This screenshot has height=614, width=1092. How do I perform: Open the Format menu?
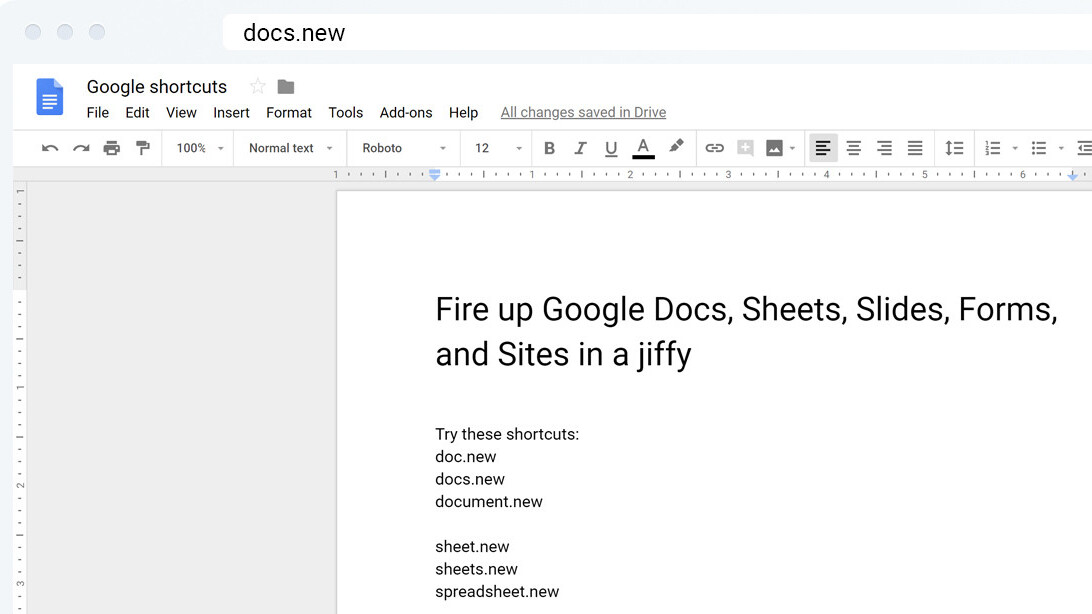(288, 112)
